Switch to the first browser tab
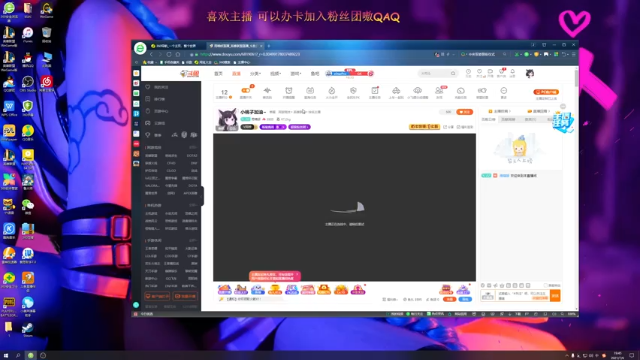 pos(176,46)
